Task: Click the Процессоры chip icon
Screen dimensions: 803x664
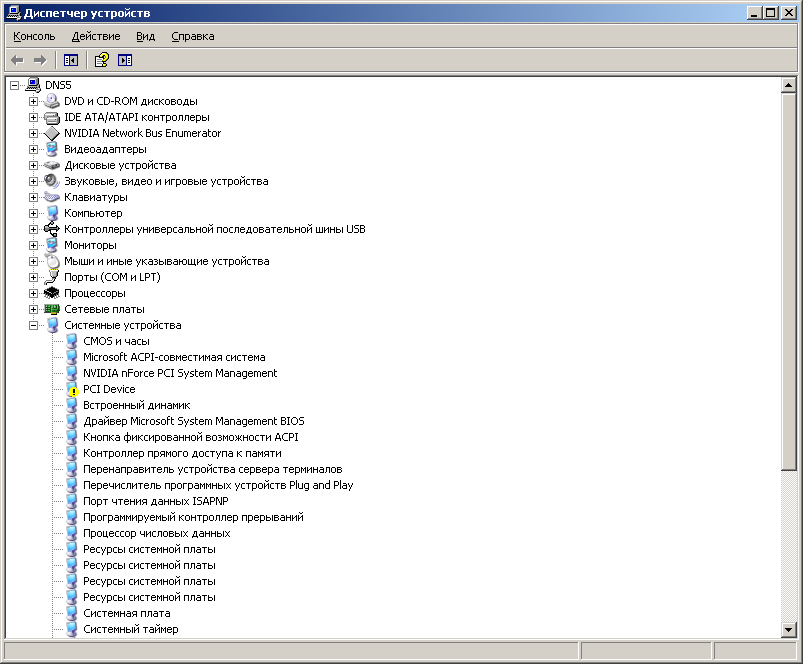Action: (x=52, y=293)
